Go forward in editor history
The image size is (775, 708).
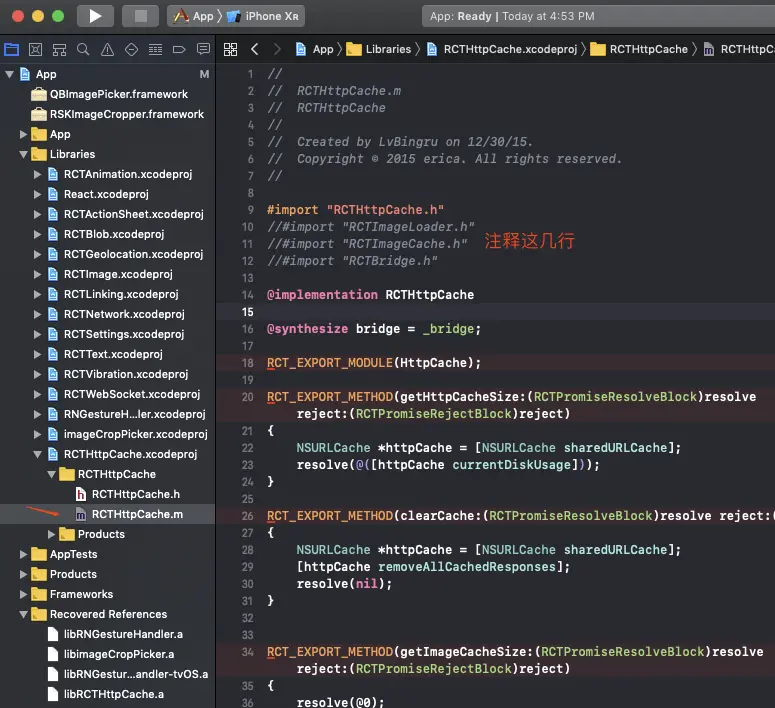(x=277, y=49)
